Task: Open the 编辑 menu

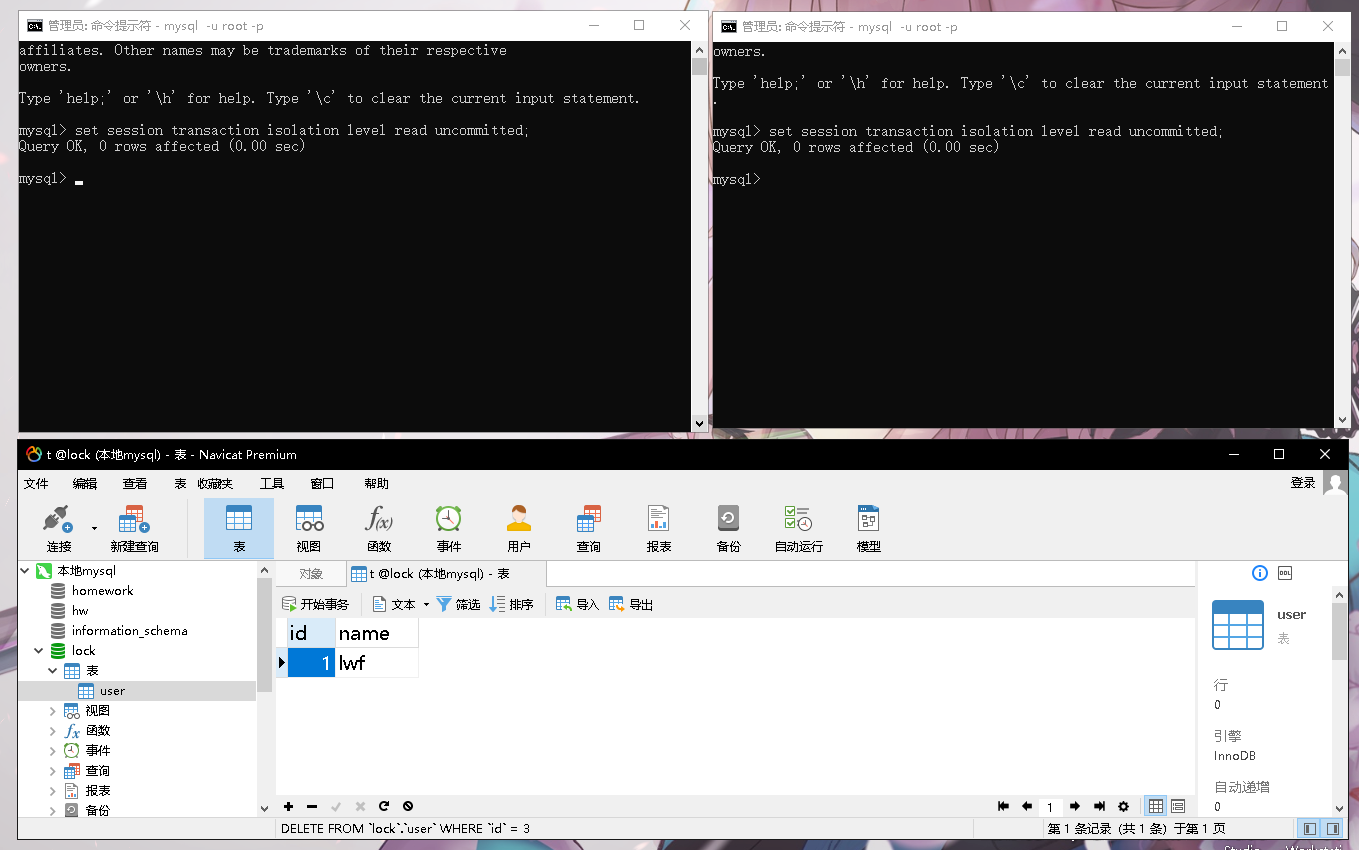Action: coord(85,483)
